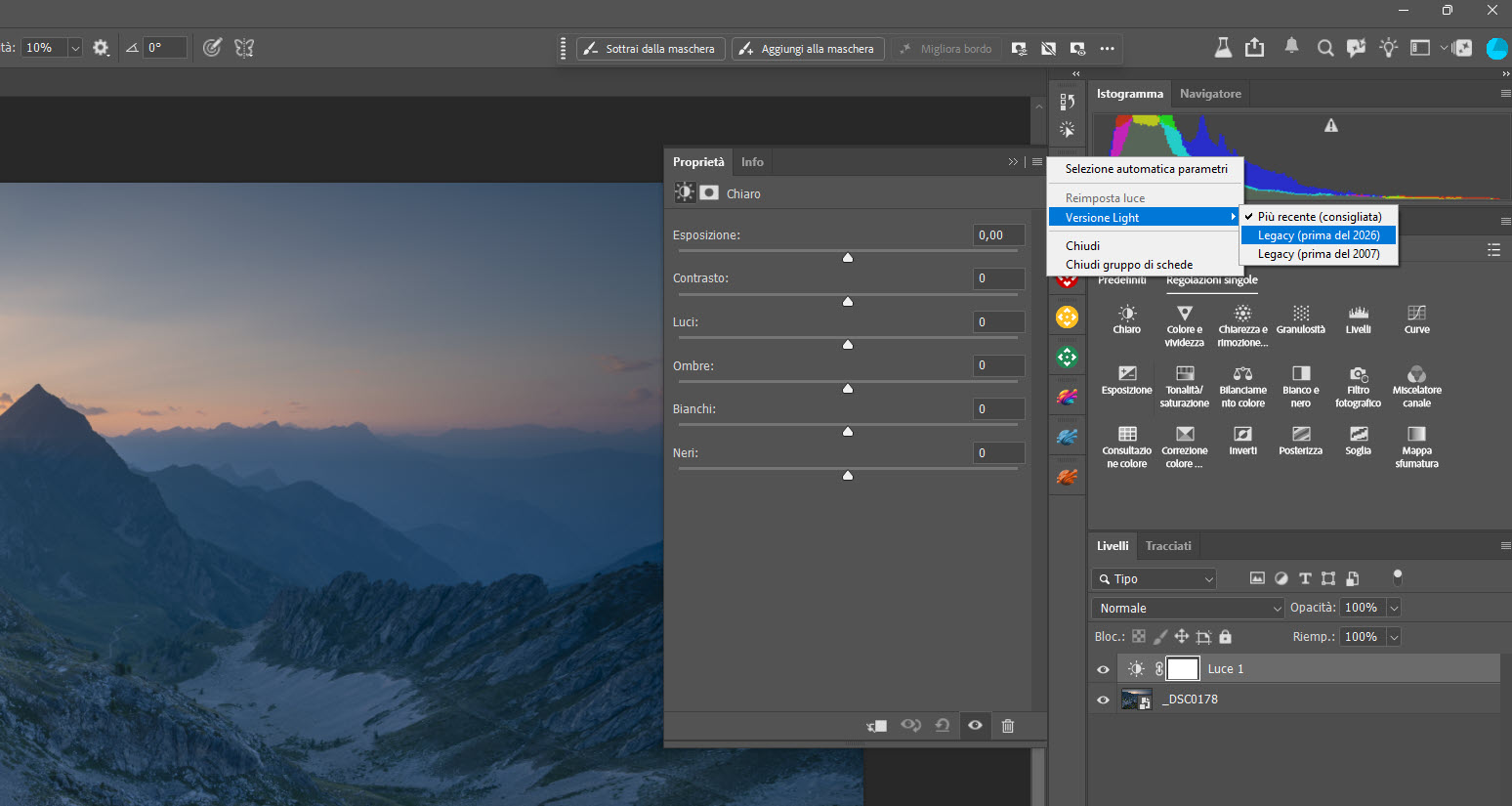
Task: Click the reset adjustment arrow icon
Action: (x=943, y=725)
